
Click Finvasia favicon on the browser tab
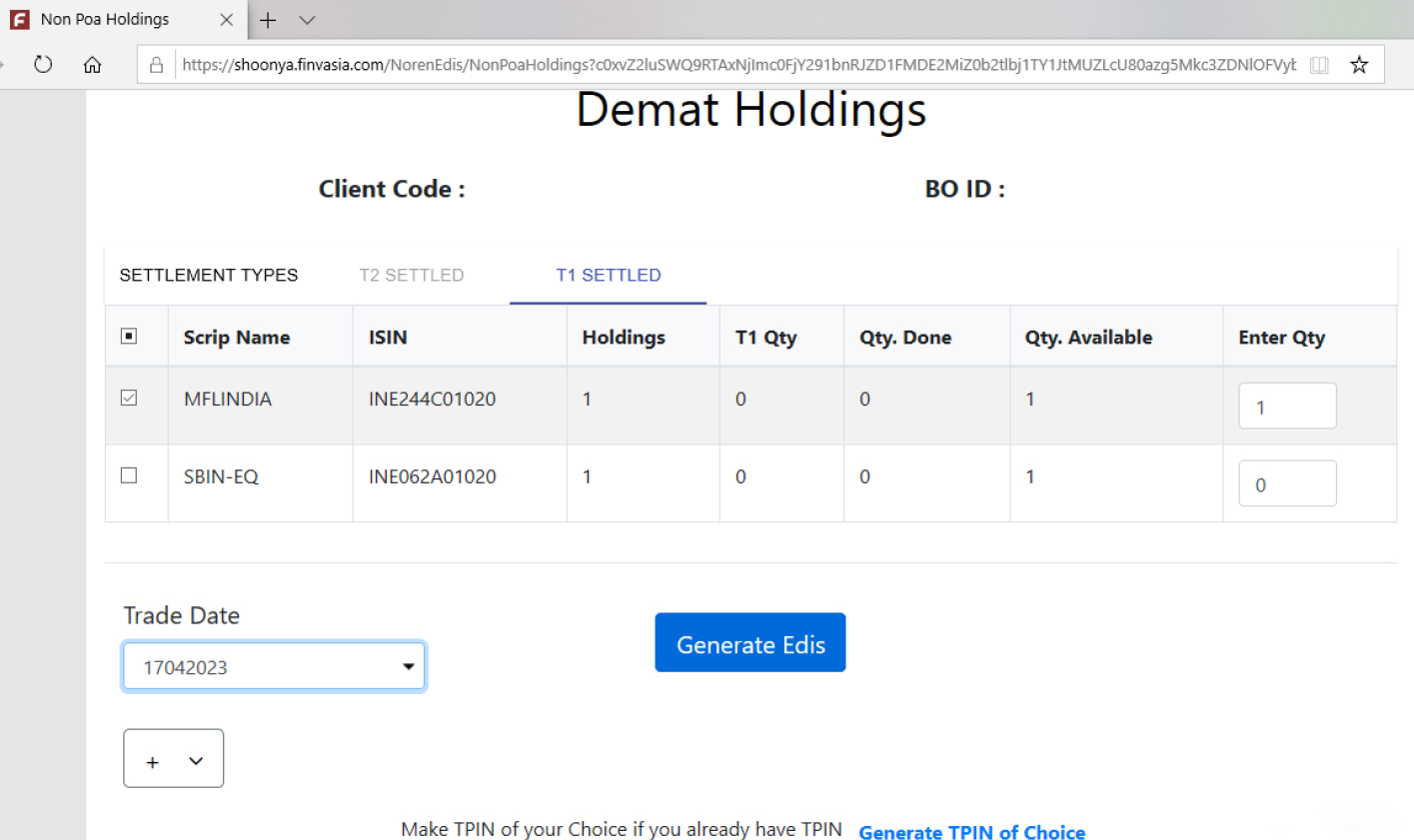(x=20, y=20)
